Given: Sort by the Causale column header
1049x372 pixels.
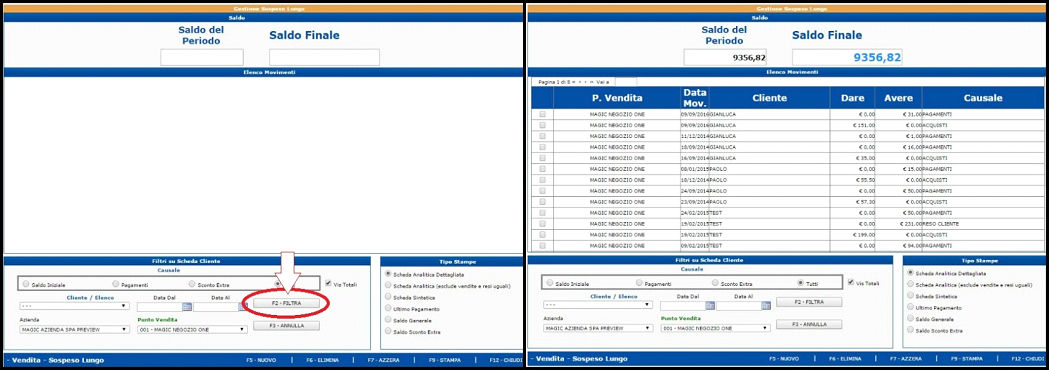Looking at the screenshot, I should click(982, 98).
